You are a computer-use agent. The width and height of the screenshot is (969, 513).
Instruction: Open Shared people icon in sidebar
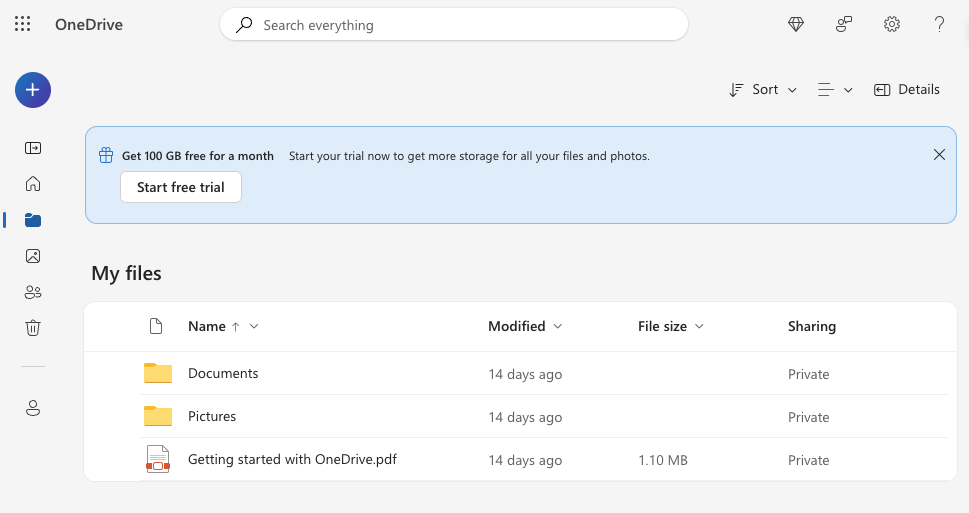coord(33,292)
